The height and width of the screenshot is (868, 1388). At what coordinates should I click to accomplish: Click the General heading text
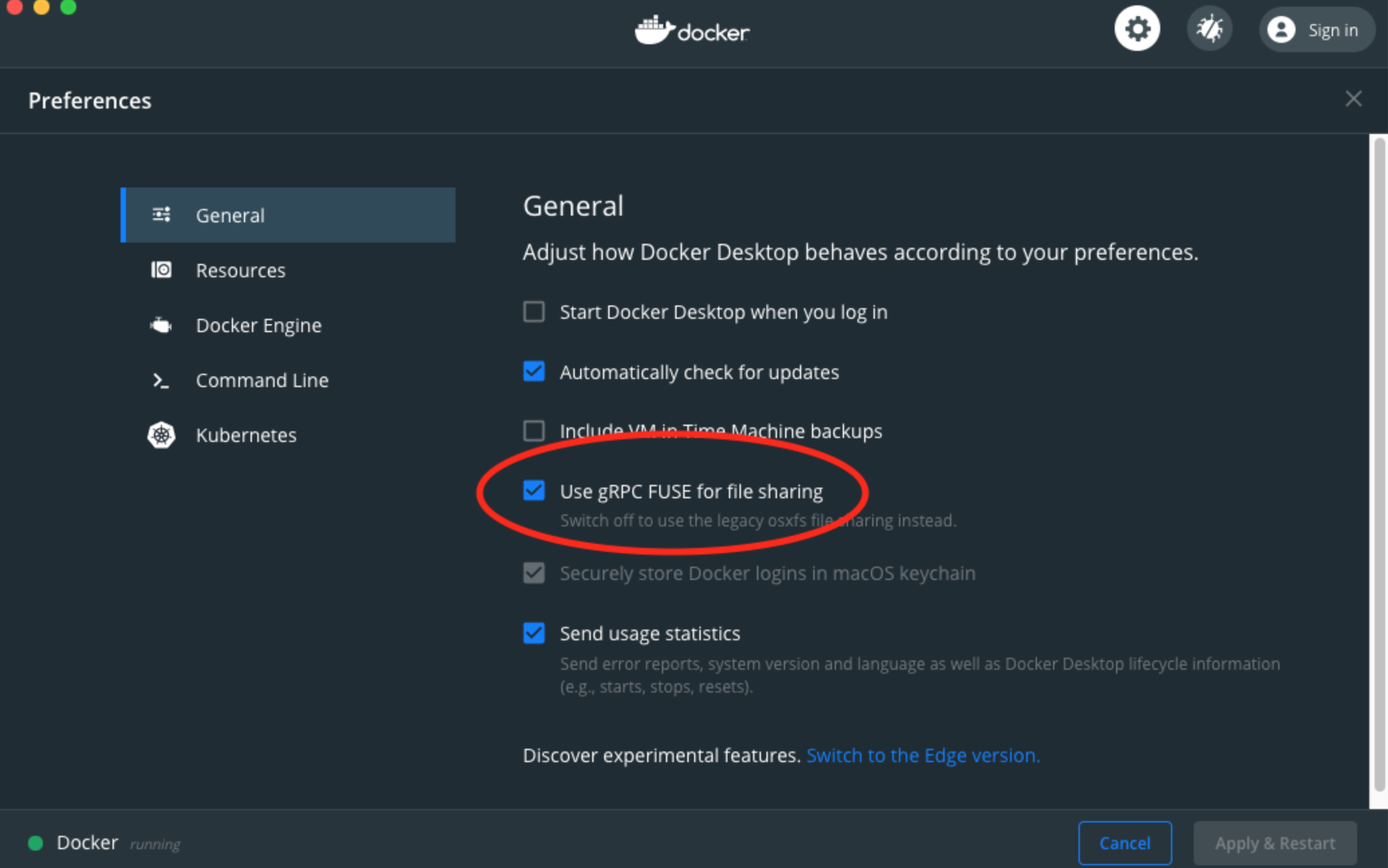(x=573, y=206)
